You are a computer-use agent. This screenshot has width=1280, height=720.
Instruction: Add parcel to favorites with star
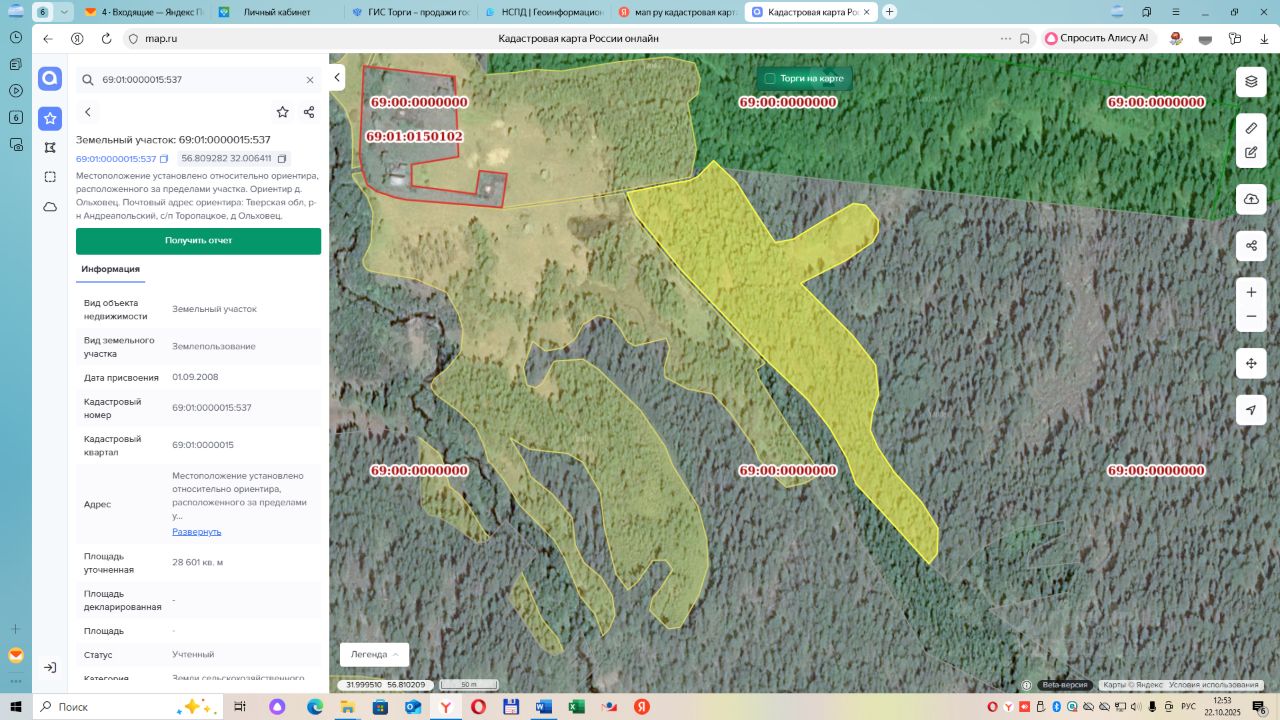[282, 112]
